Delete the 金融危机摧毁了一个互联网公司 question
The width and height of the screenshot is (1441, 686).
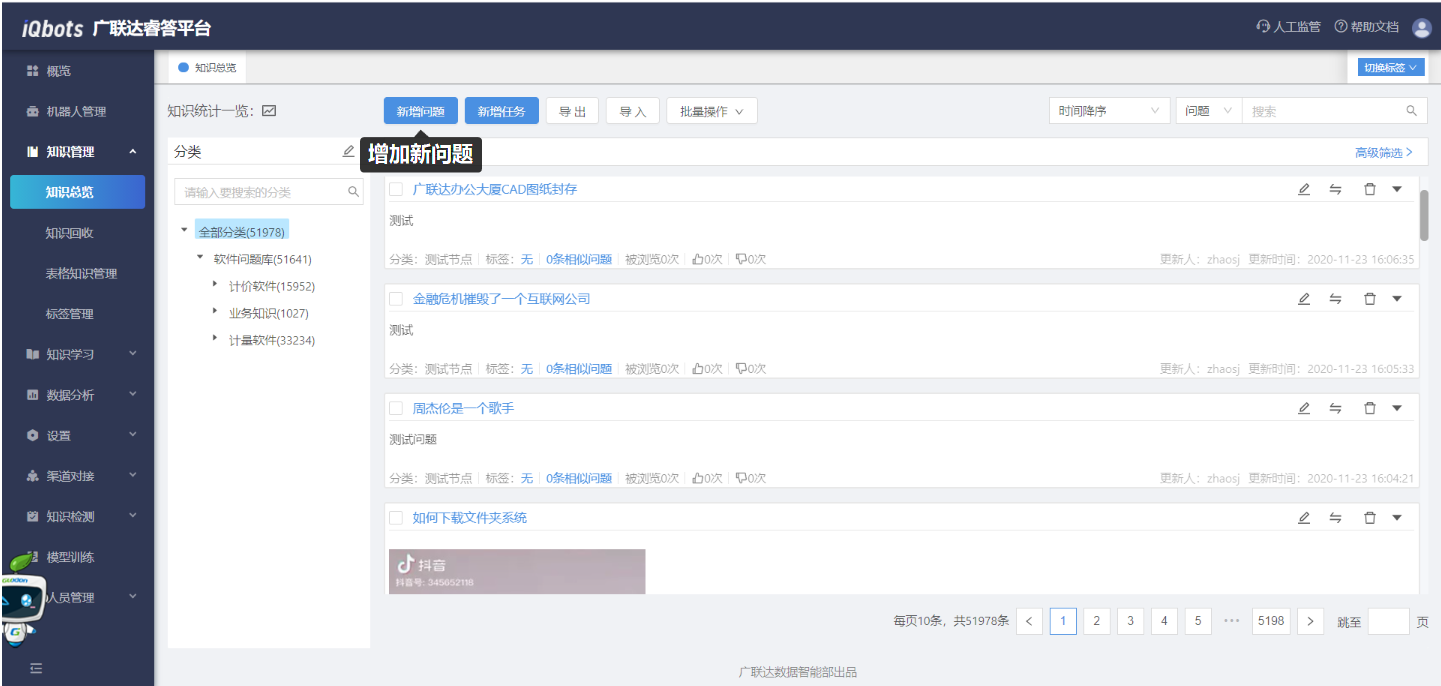tap(1370, 298)
